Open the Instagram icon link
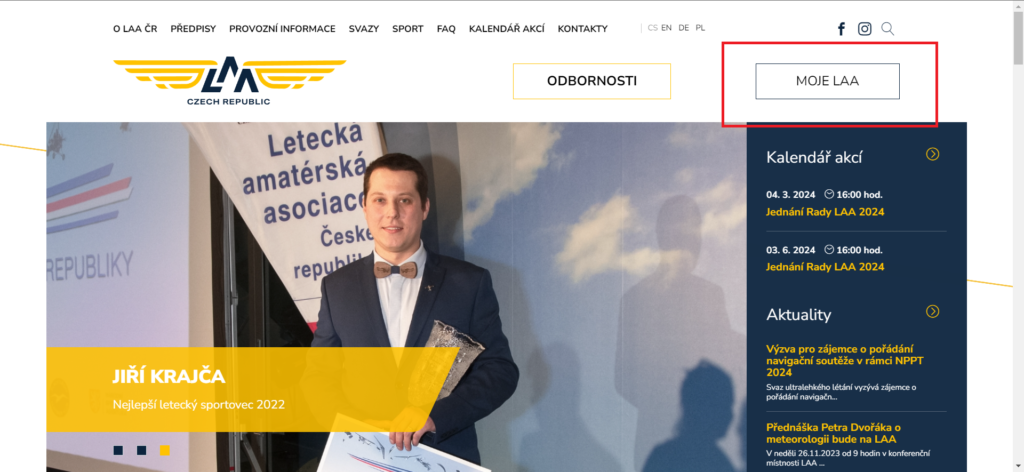Screen dimensions: 1024x472 [x=865, y=29]
